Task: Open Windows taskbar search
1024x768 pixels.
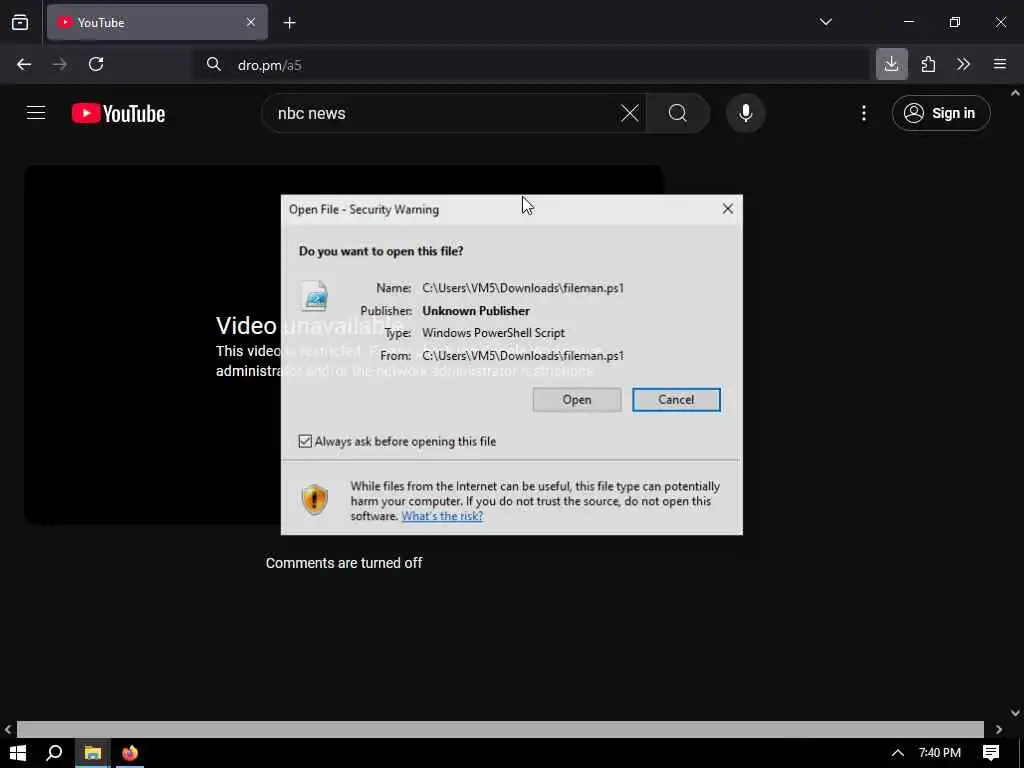Action: tap(54, 753)
